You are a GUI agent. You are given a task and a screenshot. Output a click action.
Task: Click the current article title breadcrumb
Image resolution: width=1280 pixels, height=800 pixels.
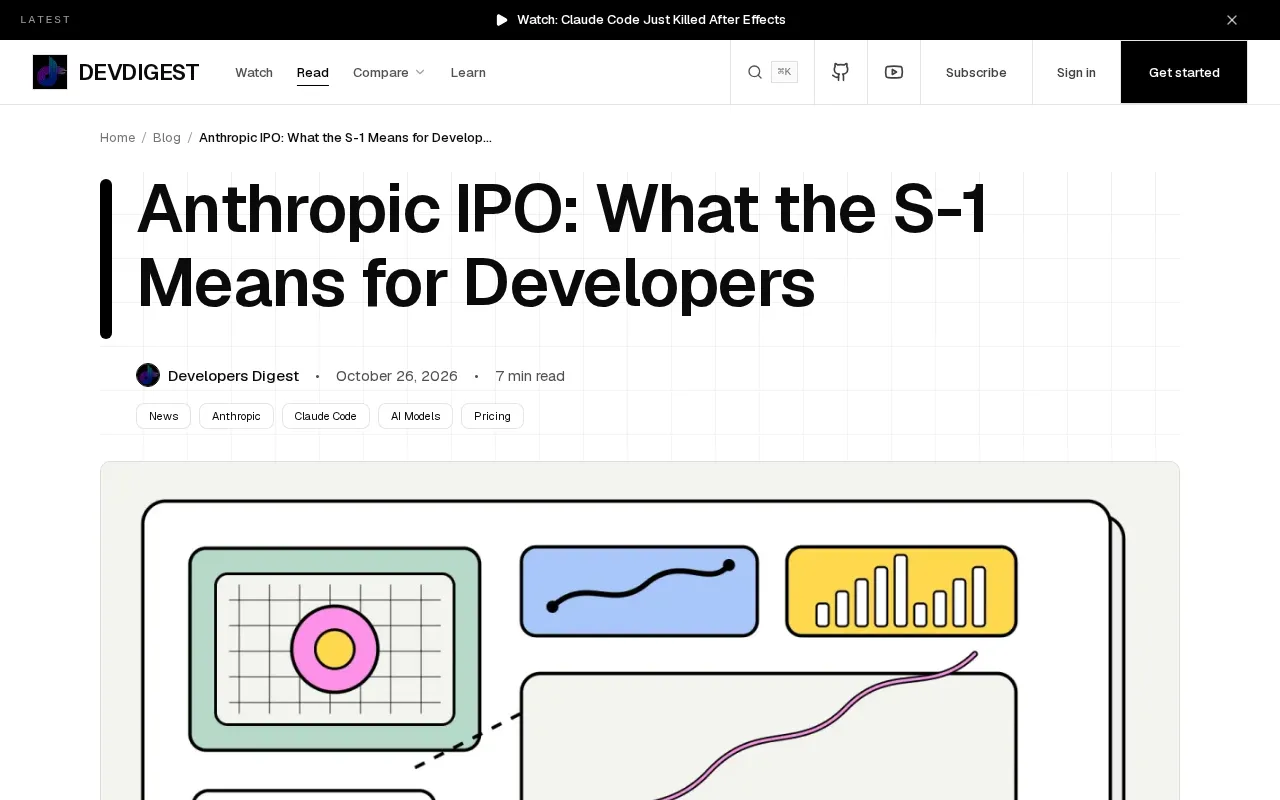[x=345, y=137]
